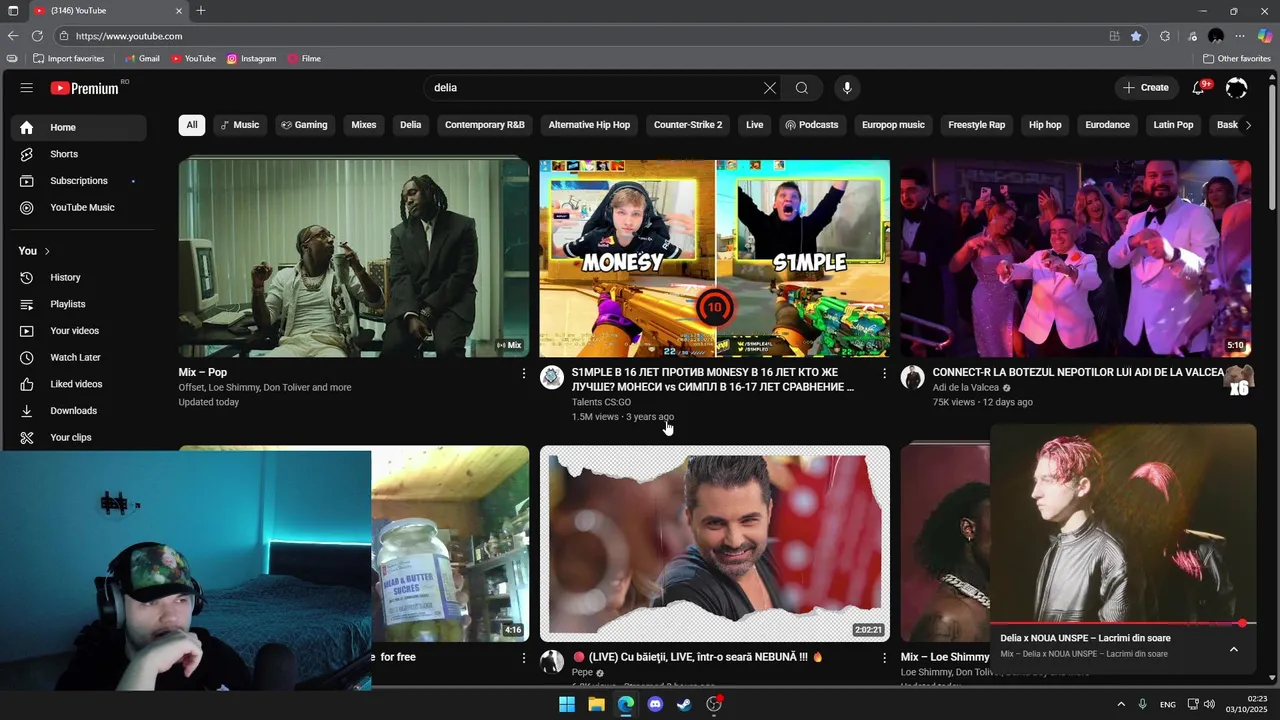Open Windows Start menu
Screen dimensions: 1280x720
click(567, 704)
